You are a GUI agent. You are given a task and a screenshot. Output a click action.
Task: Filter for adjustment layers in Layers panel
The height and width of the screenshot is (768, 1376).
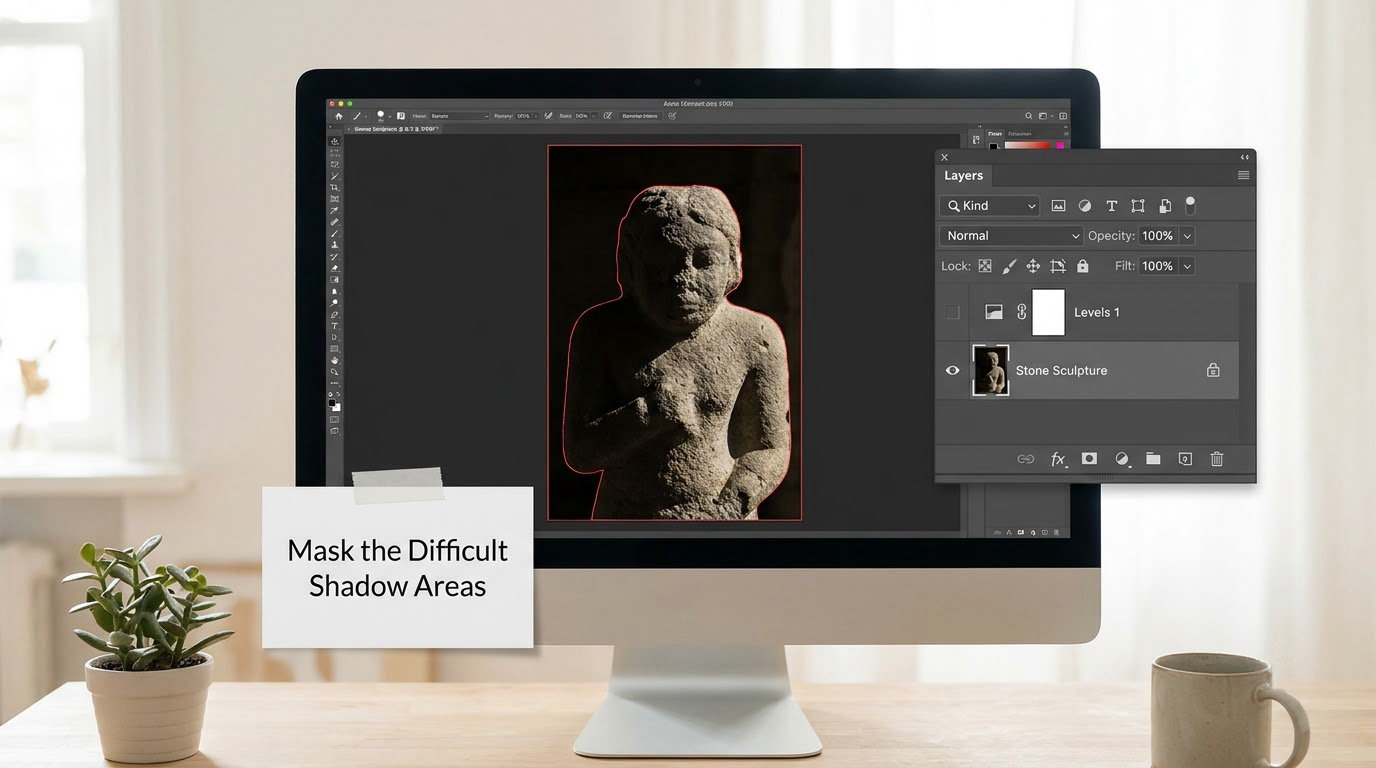[1085, 206]
